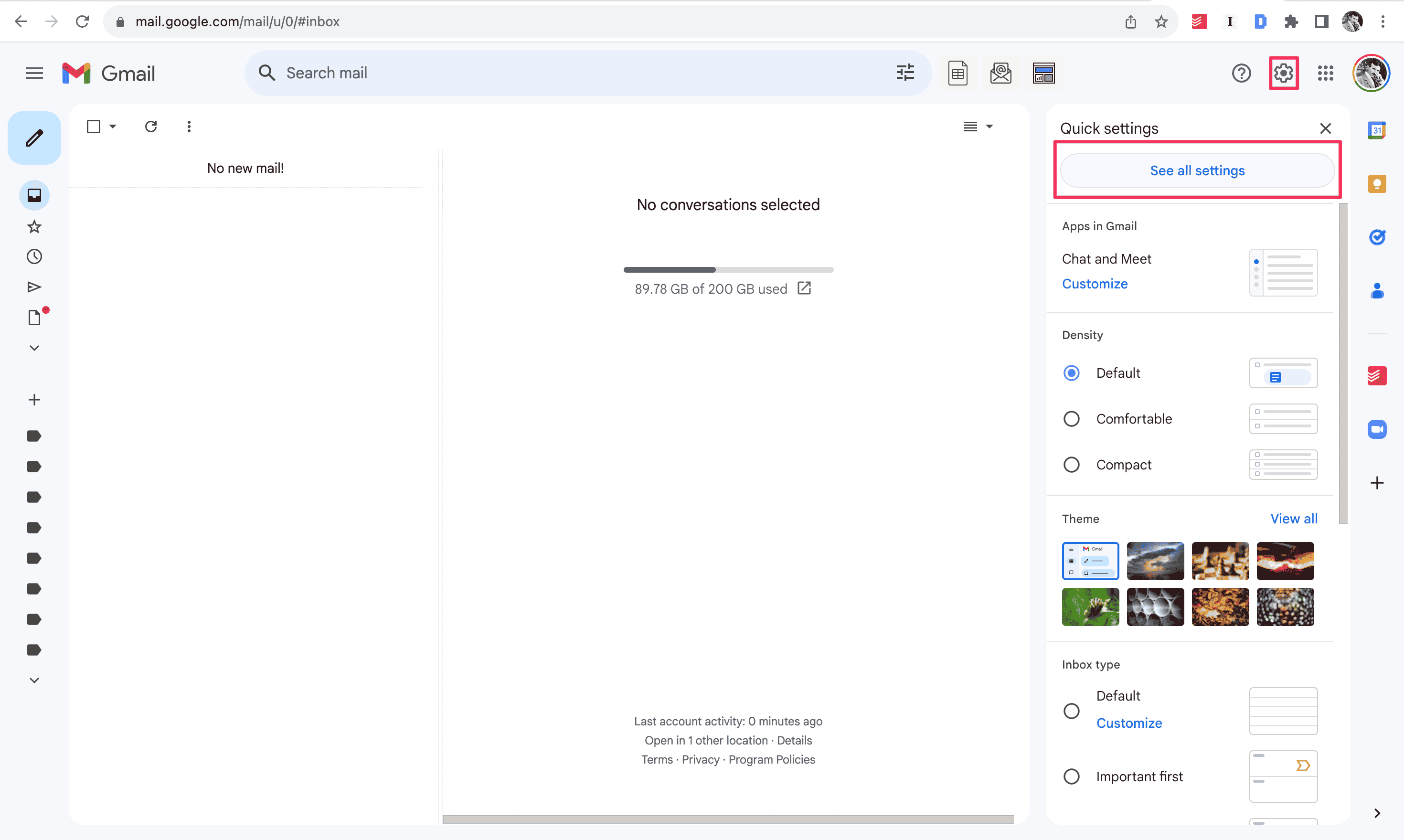Viewport: 1404px width, 840px height.
Task: Select Compact density radio button
Action: point(1072,464)
